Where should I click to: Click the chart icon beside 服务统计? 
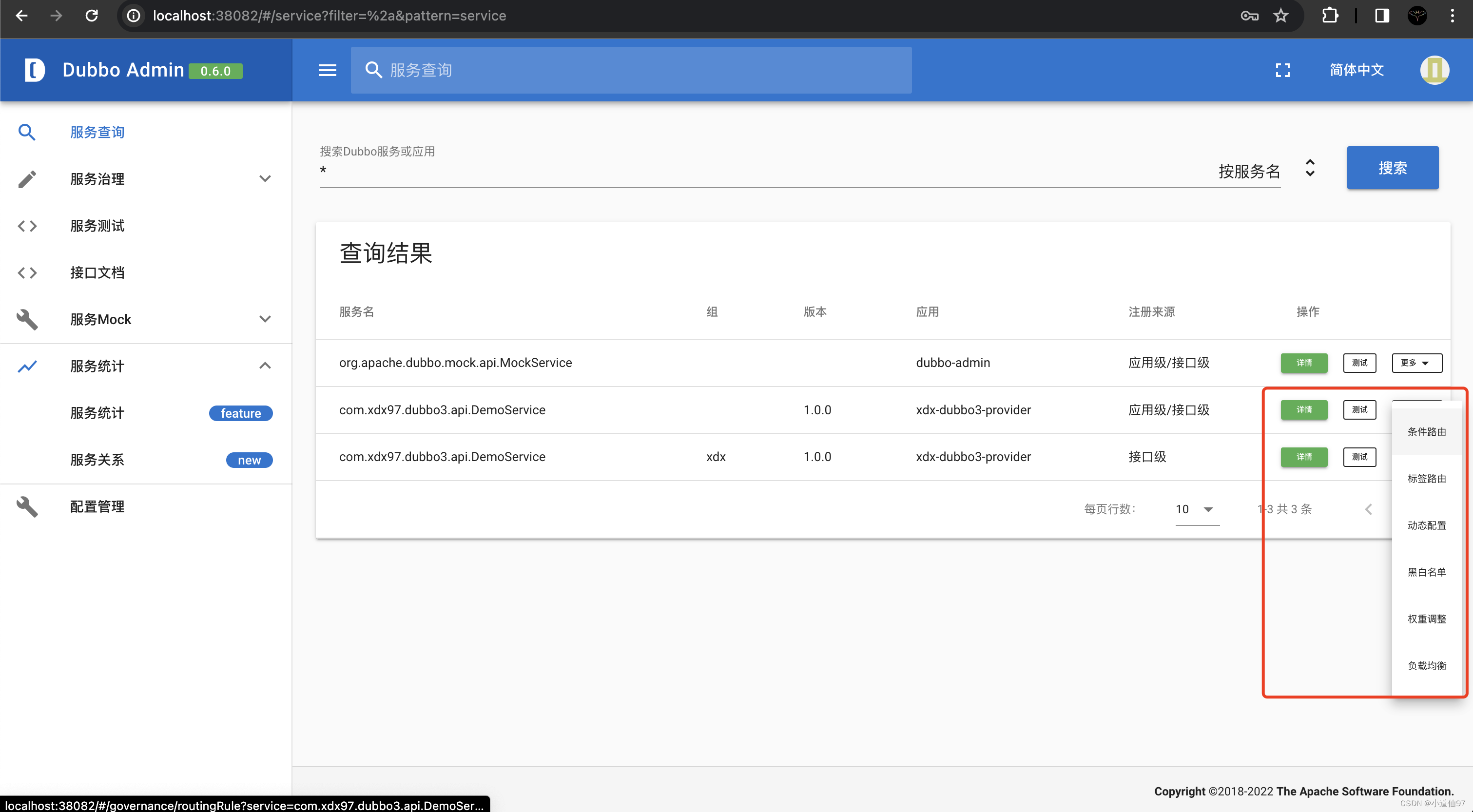pos(27,366)
